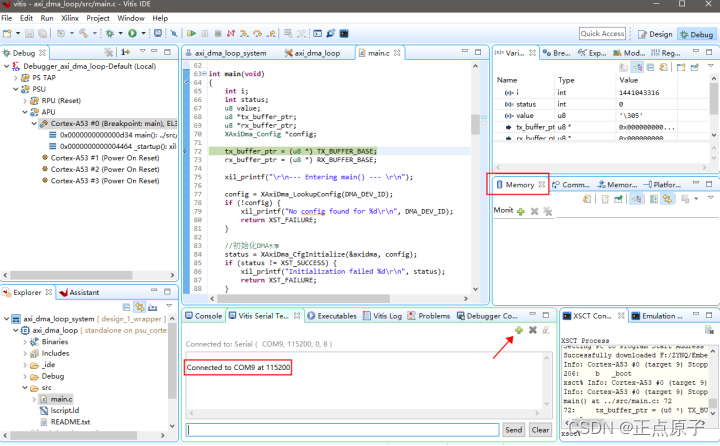Click Collapse All icon in Variables view
720x446 pixels.
coord(651,68)
